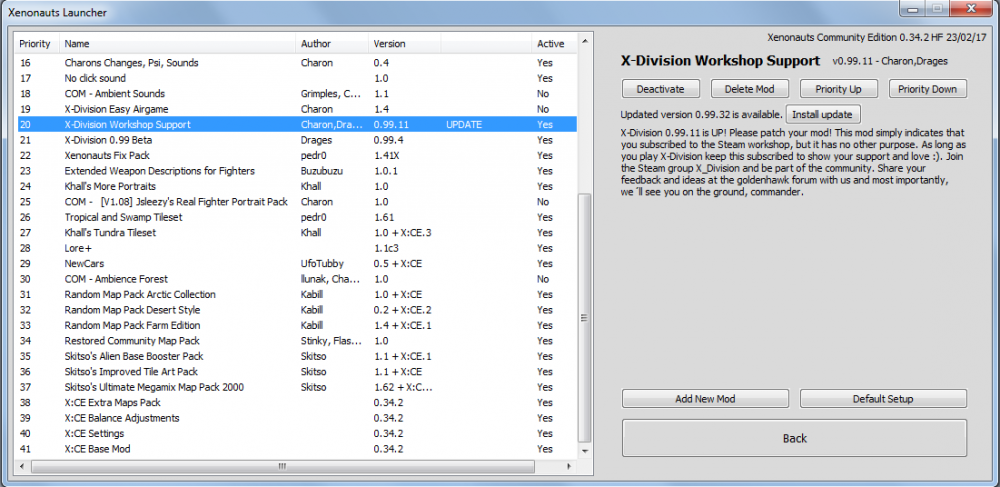Select the Lore+ mod row
The image size is (1000, 487).
tap(297, 248)
